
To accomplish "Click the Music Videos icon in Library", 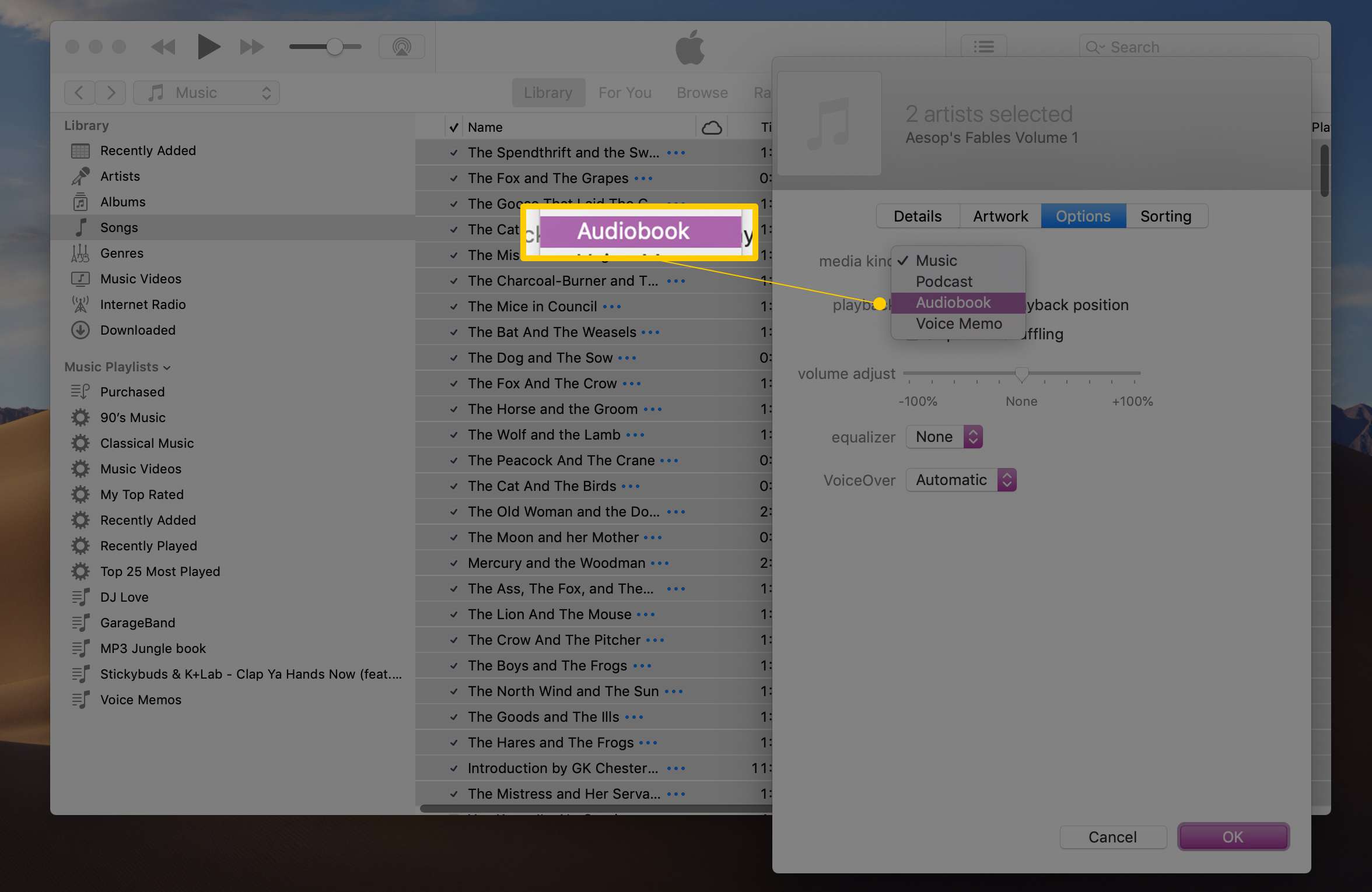I will click(83, 279).
